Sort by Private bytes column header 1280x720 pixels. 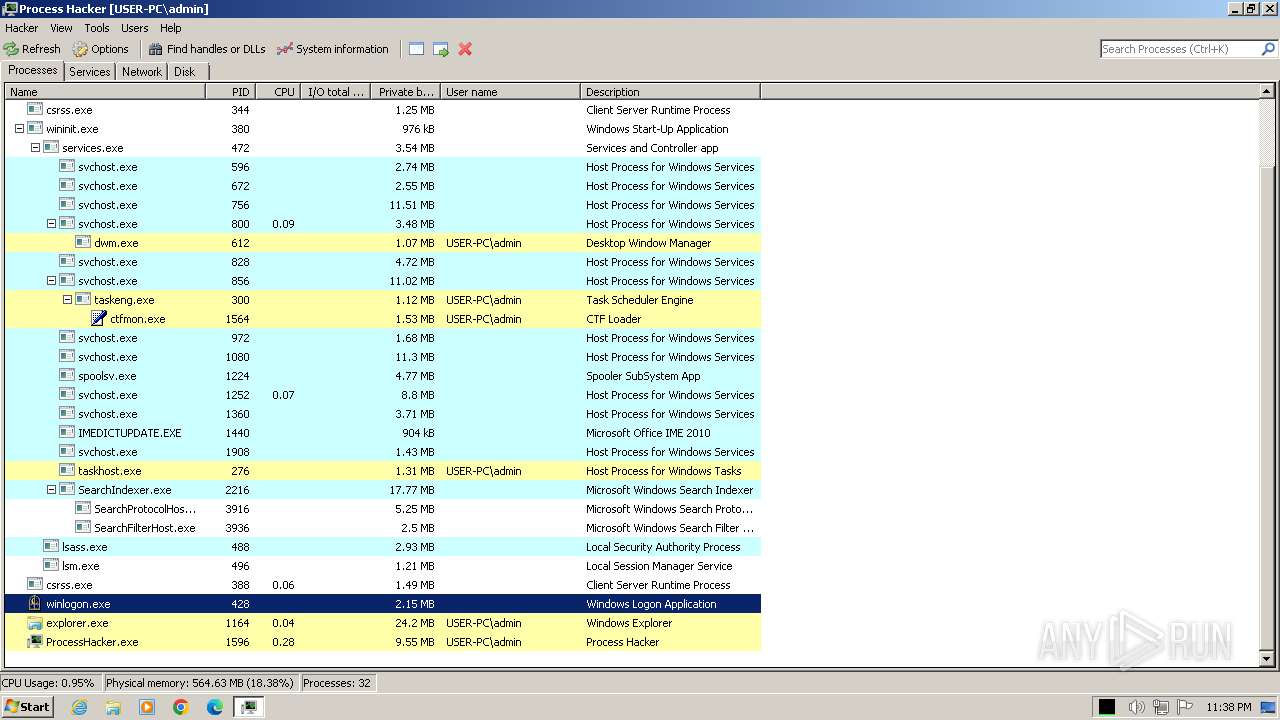point(405,92)
